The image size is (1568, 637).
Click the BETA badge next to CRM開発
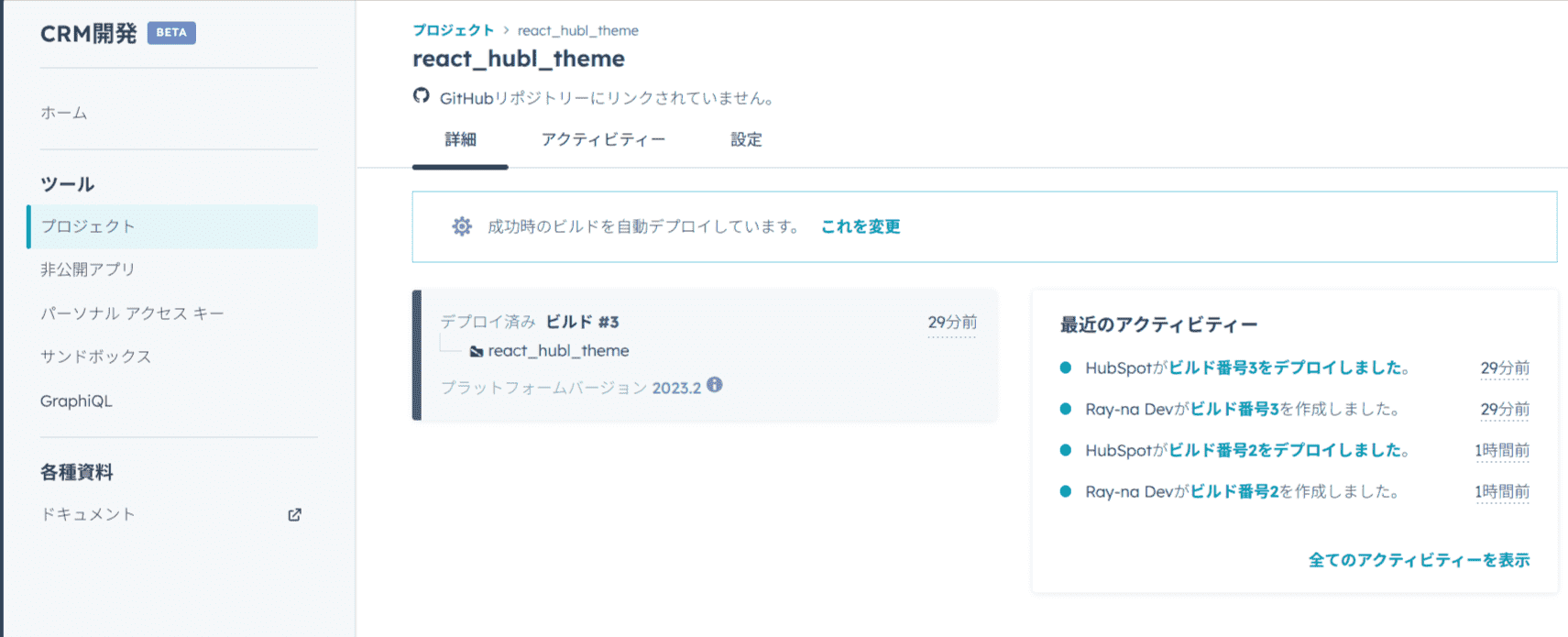click(171, 33)
